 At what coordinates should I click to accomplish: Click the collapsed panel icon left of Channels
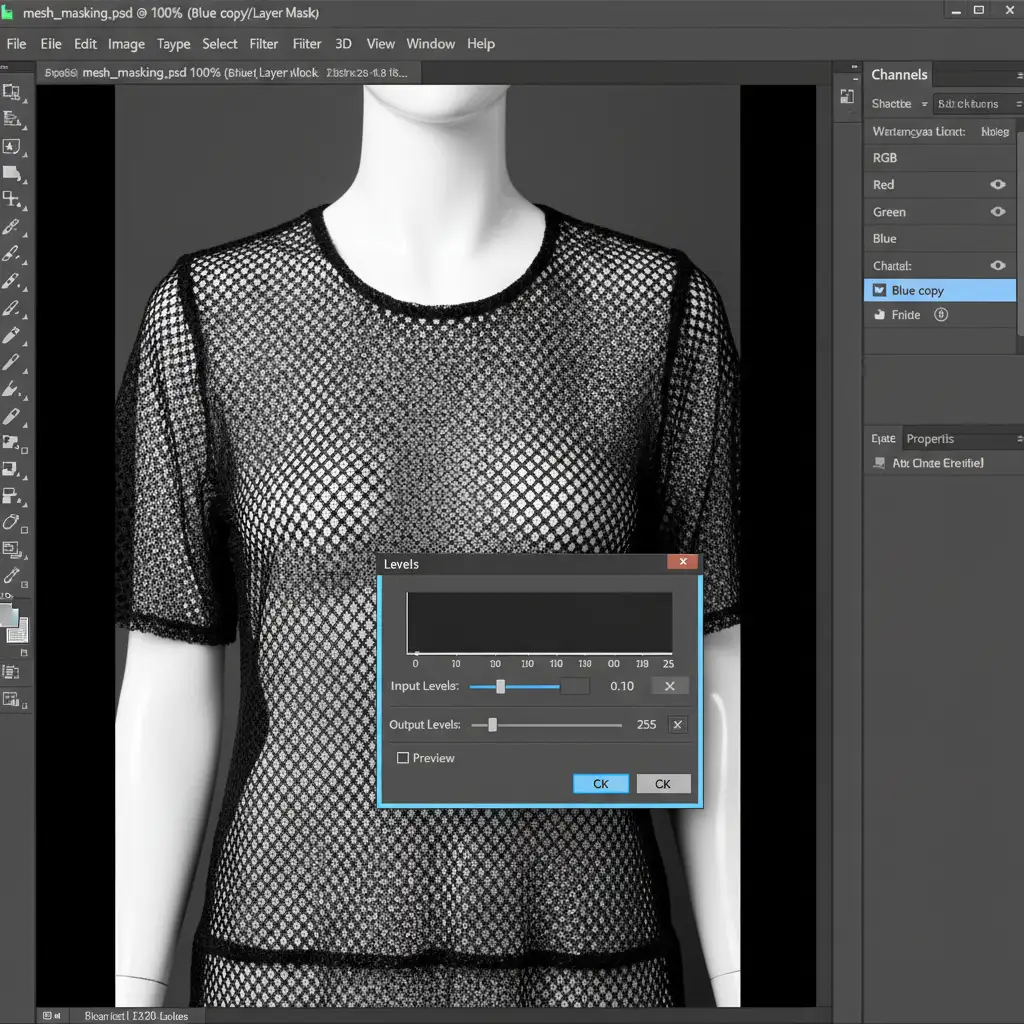847,96
